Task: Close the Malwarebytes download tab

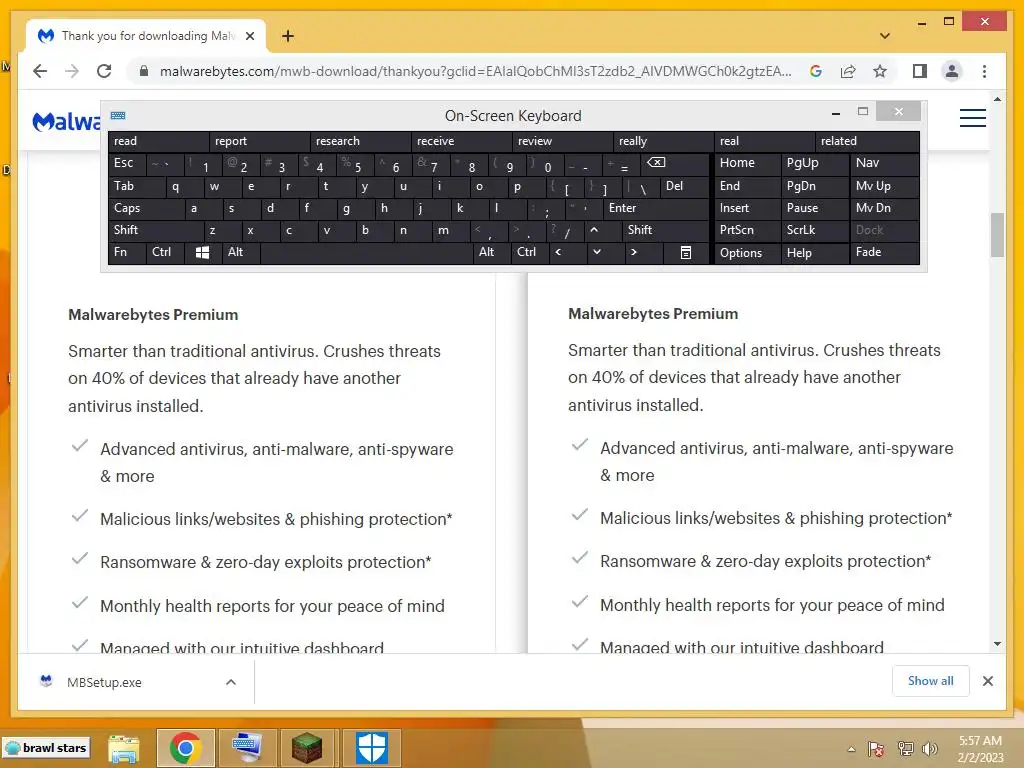Action: coord(249,36)
